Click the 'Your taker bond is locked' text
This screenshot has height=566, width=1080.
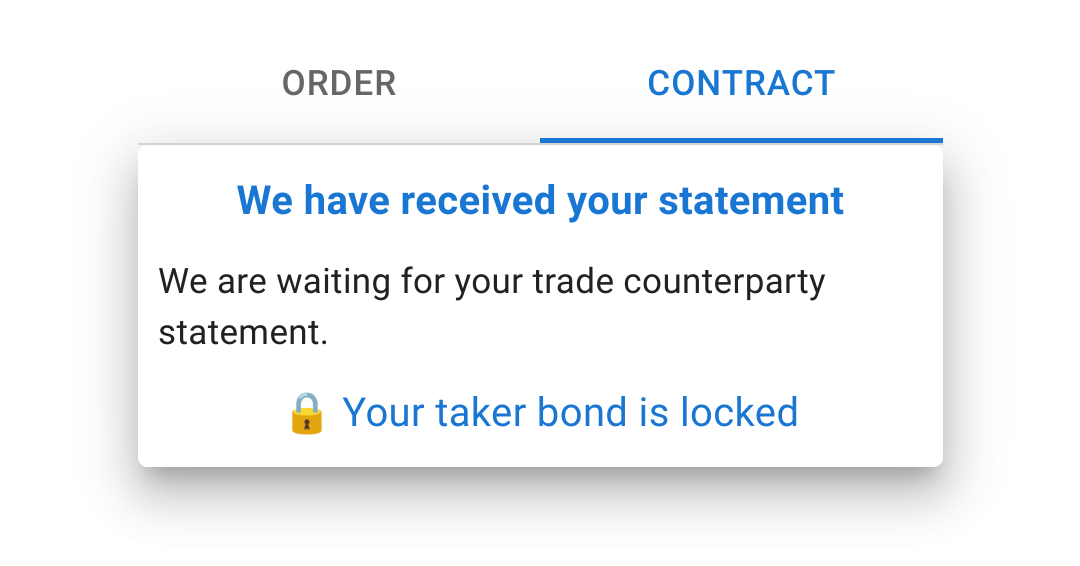(x=570, y=412)
